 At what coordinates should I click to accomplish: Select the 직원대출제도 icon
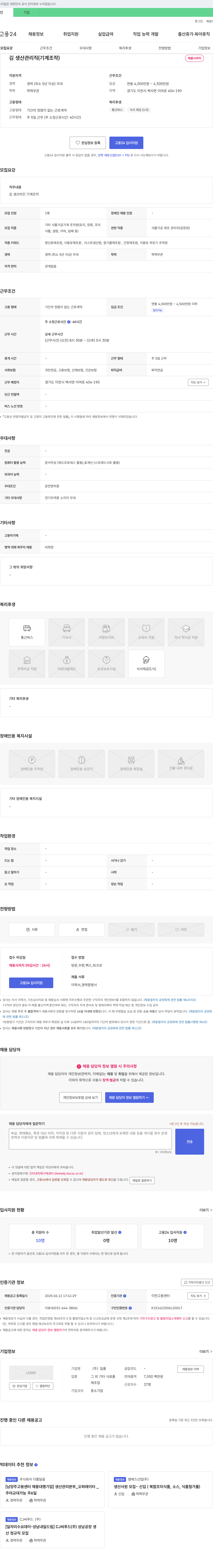pos(67,664)
